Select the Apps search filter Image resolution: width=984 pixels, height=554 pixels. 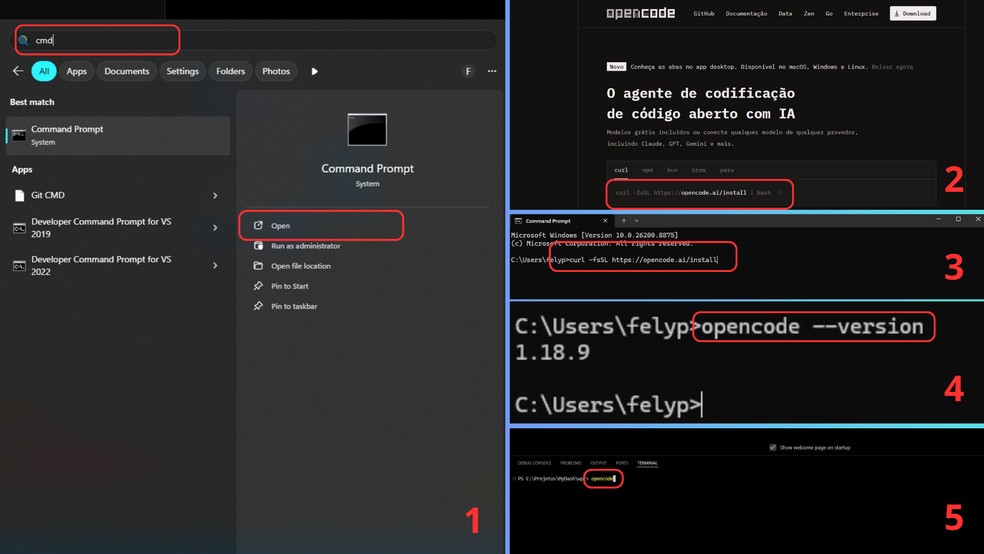coord(77,71)
